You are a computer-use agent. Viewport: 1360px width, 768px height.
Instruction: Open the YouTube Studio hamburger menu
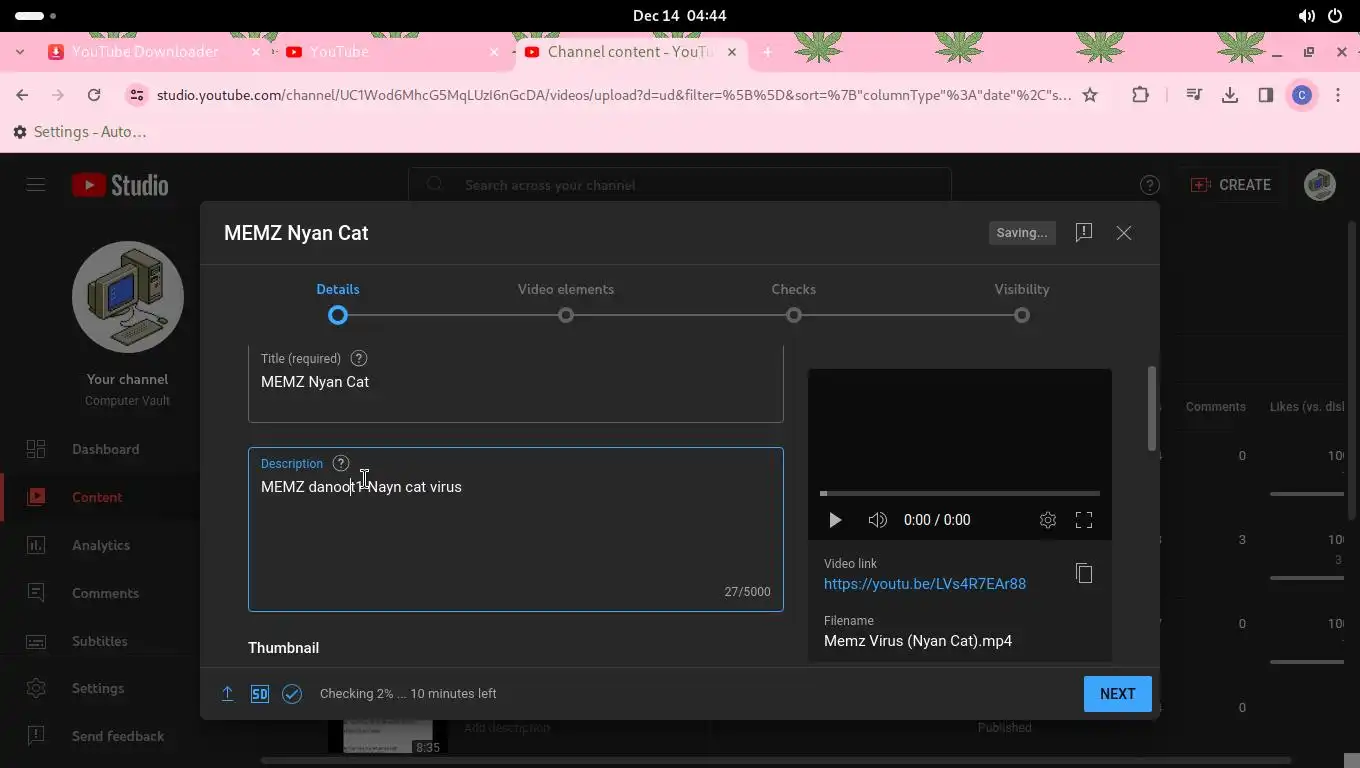click(x=36, y=185)
